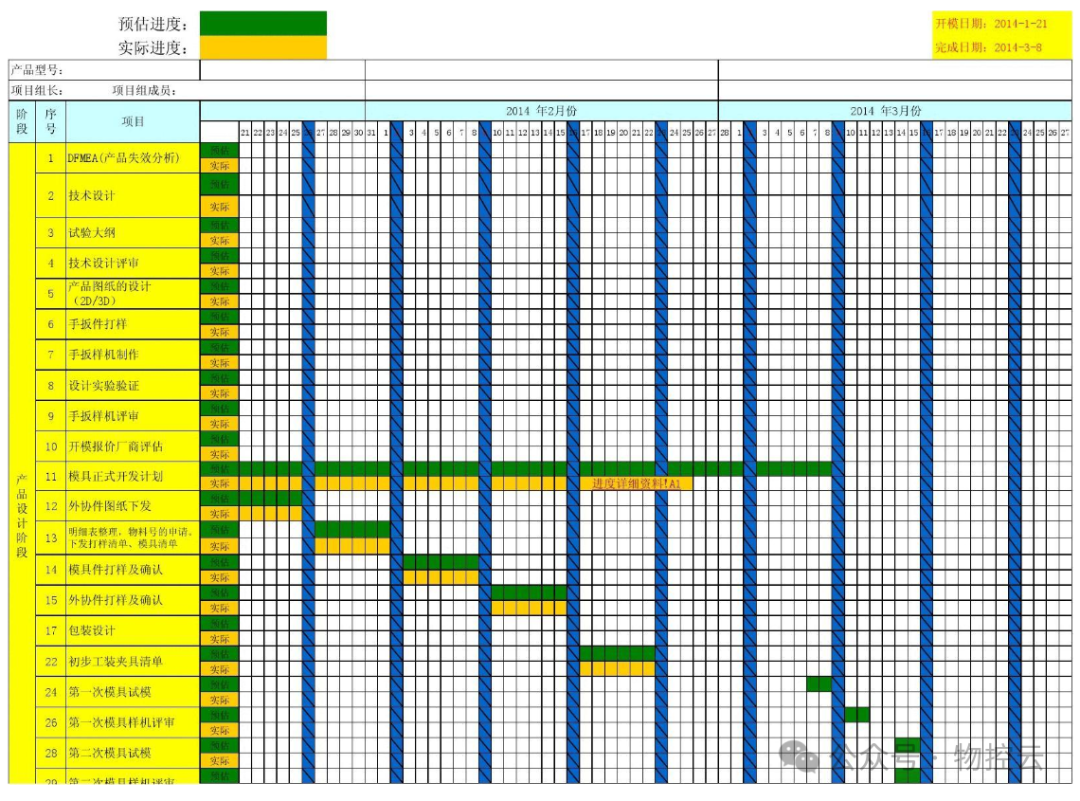Click the 设计实验验证 item cell

(133, 385)
